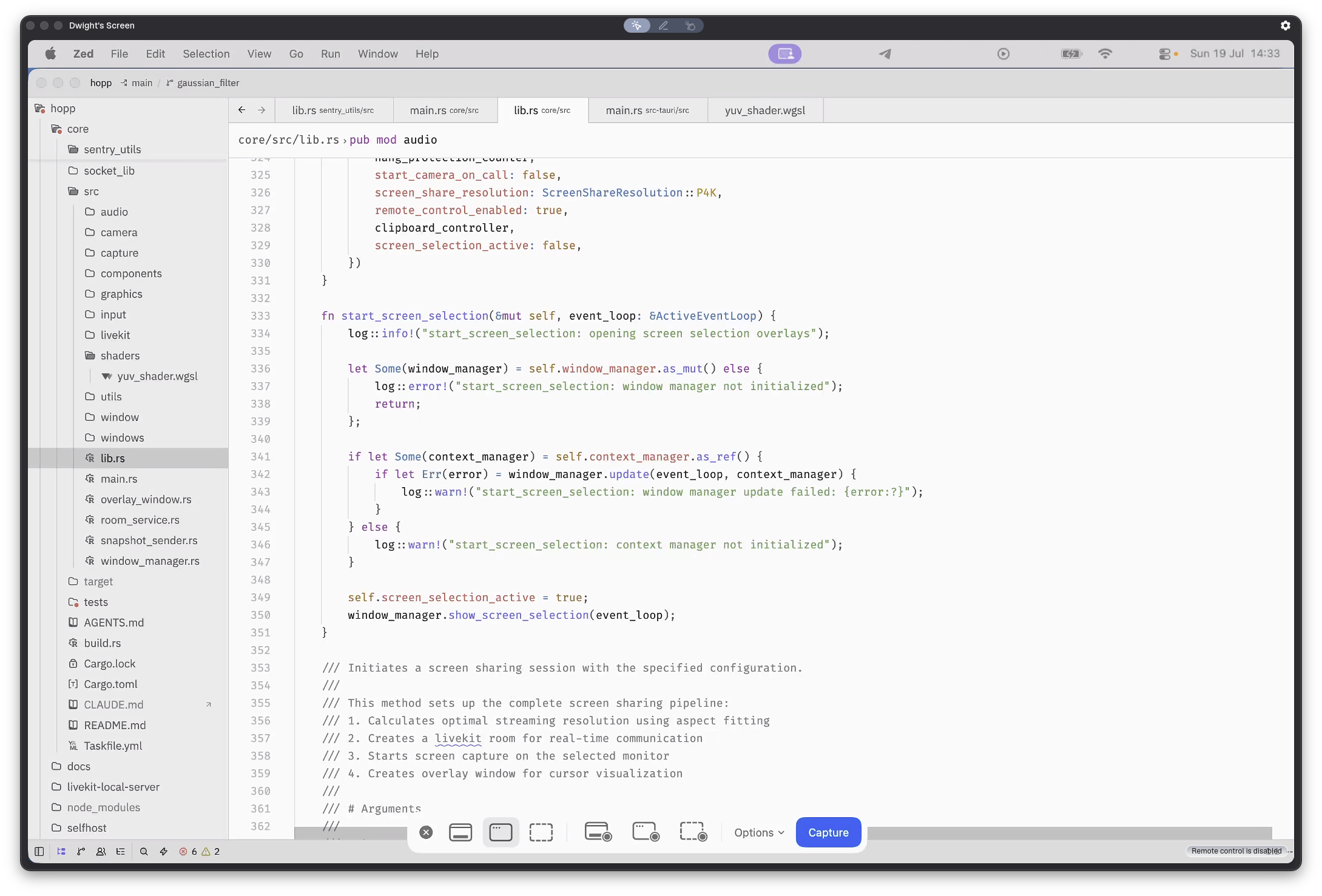This screenshot has width=1322, height=896.
Task: Open the outline panel icon
Action: tap(120, 851)
